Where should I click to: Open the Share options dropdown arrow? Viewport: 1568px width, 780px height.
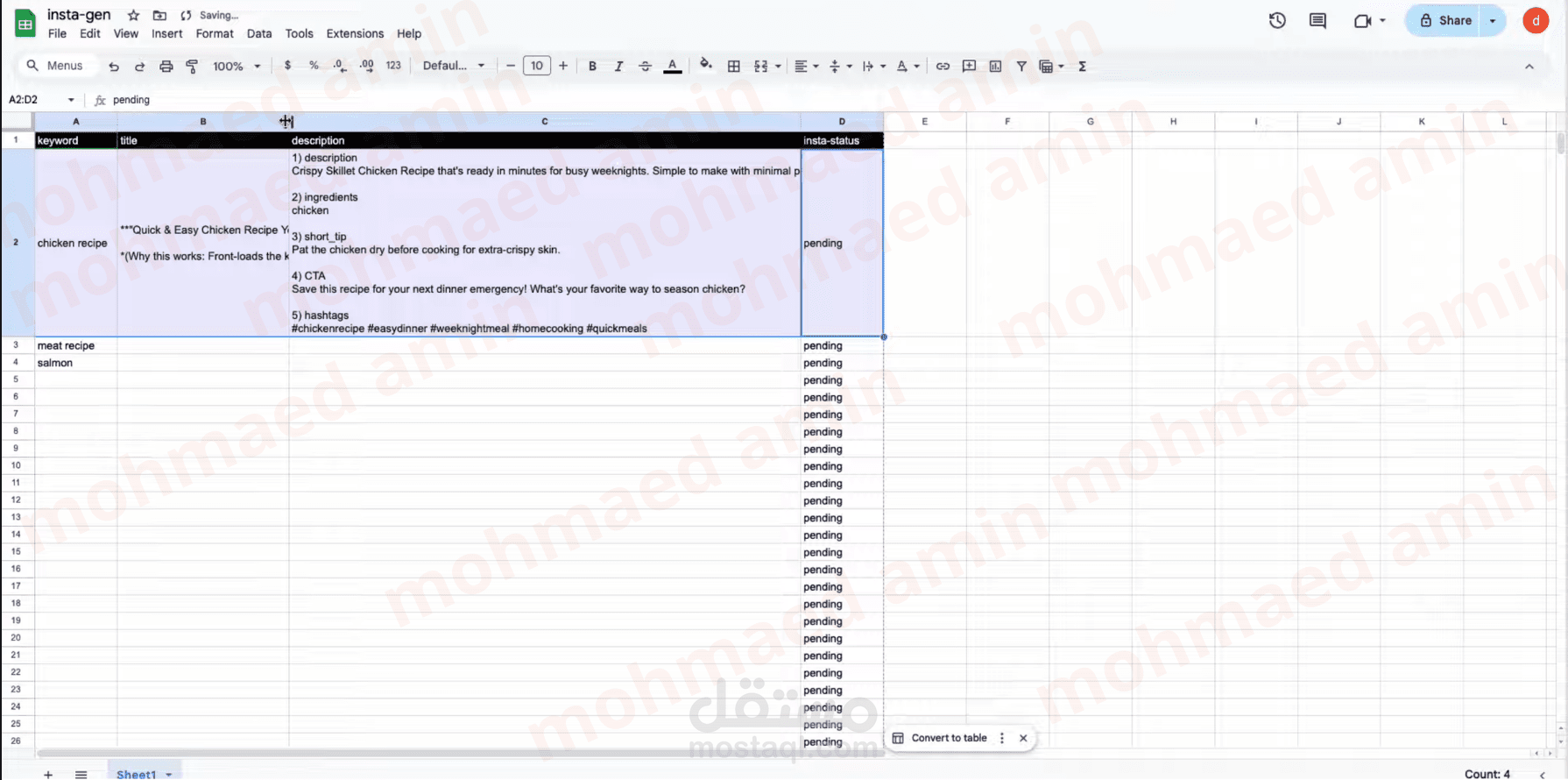[x=1493, y=20]
